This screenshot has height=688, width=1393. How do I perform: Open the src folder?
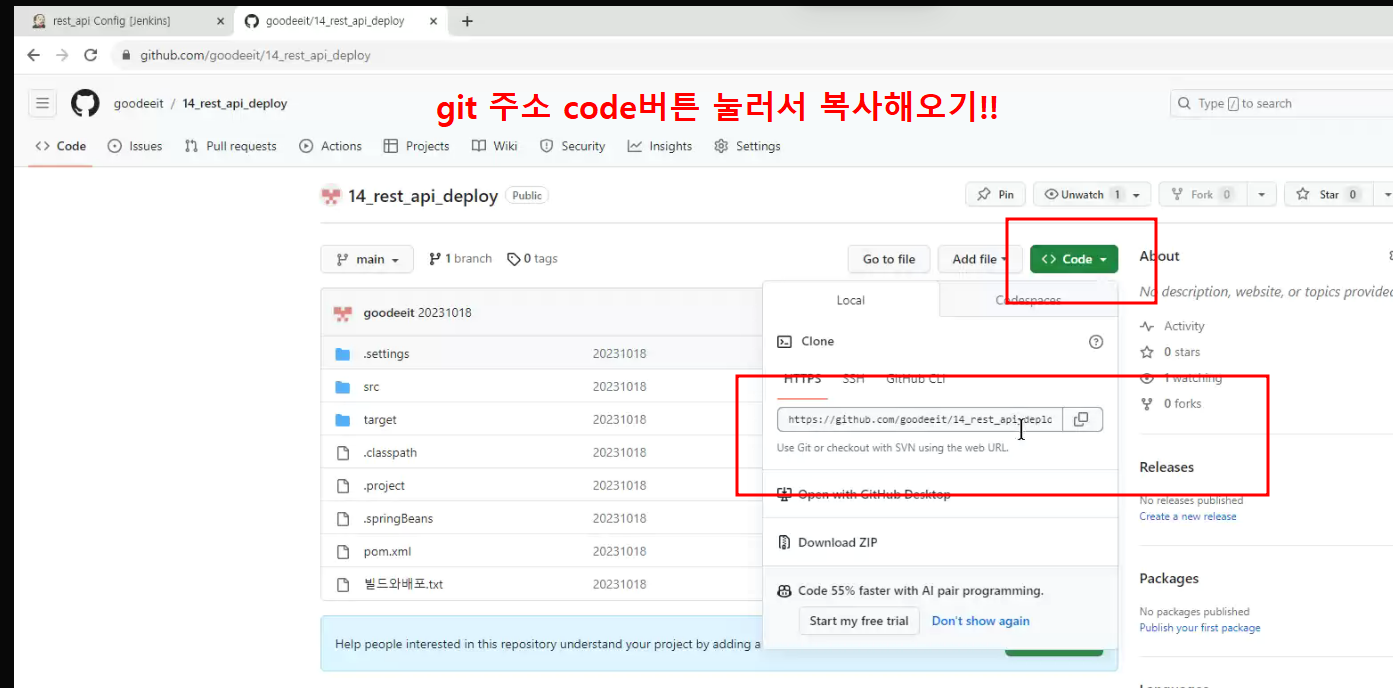371,387
